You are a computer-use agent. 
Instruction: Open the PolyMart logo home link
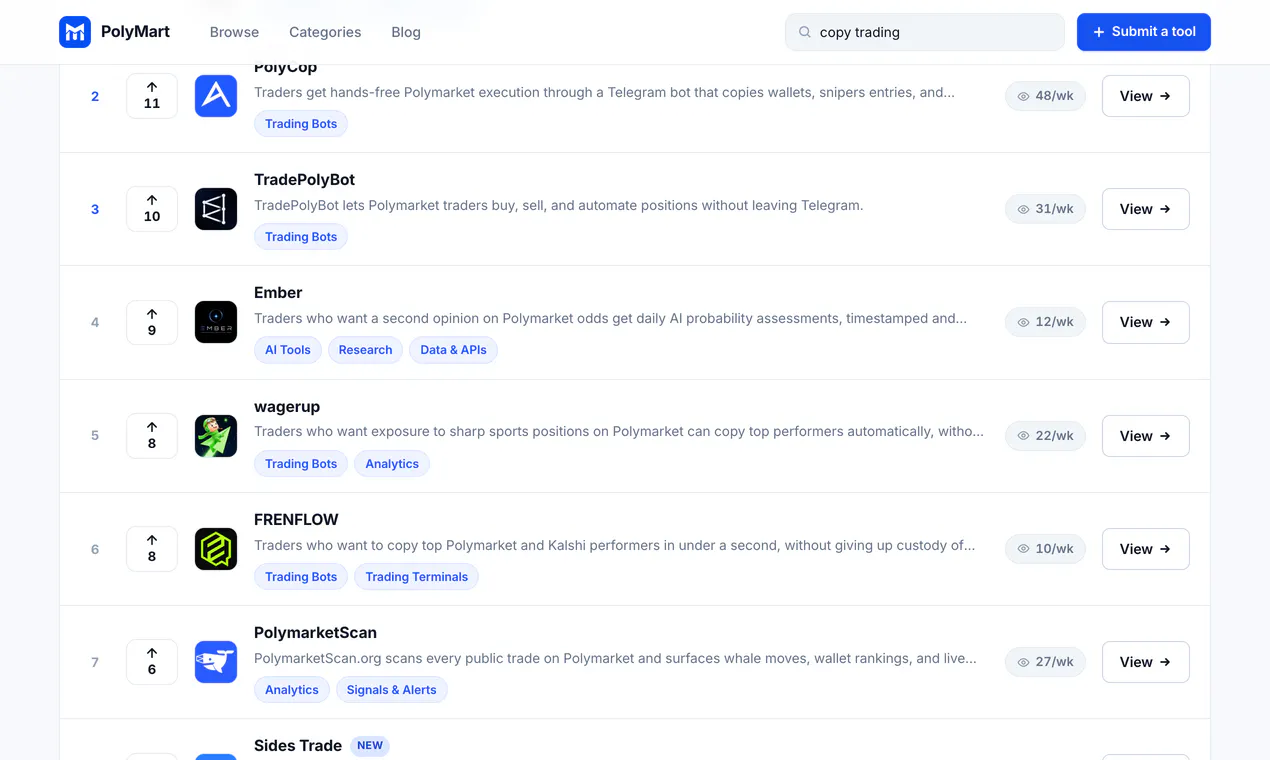[x=114, y=32]
